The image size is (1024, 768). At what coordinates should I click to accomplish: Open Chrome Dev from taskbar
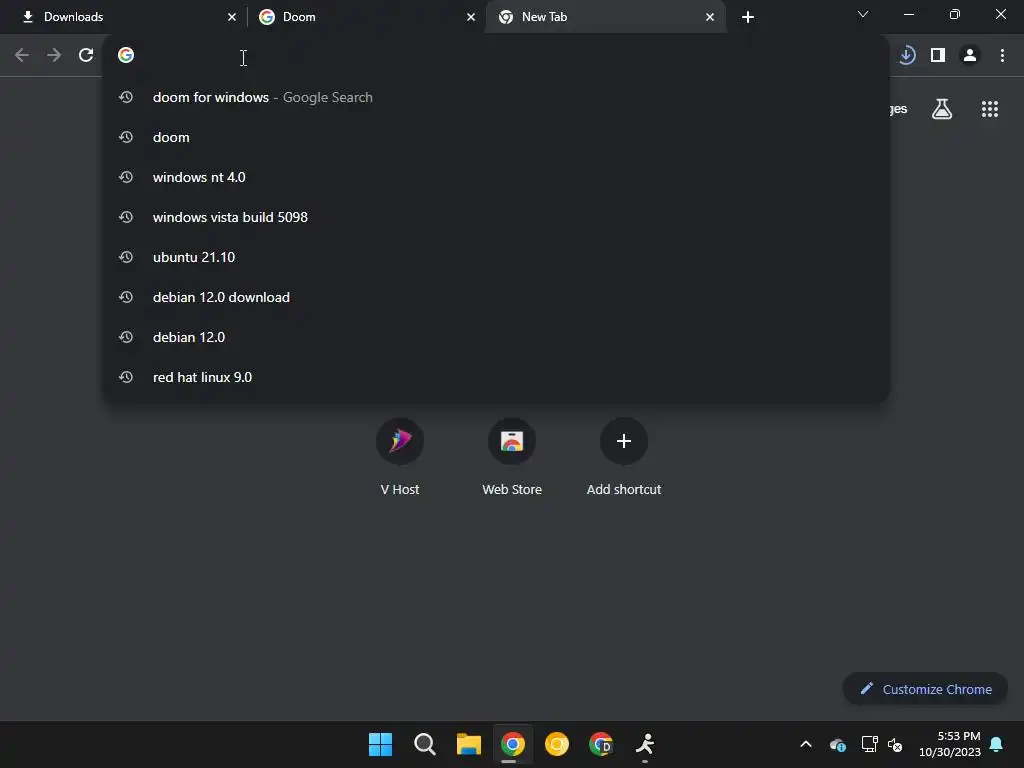[601, 744]
